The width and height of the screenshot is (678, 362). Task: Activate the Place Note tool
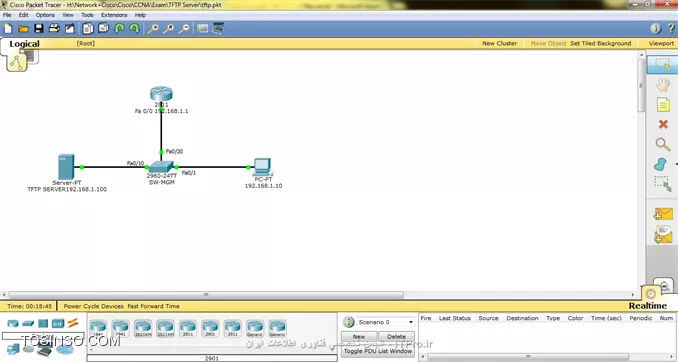663,104
